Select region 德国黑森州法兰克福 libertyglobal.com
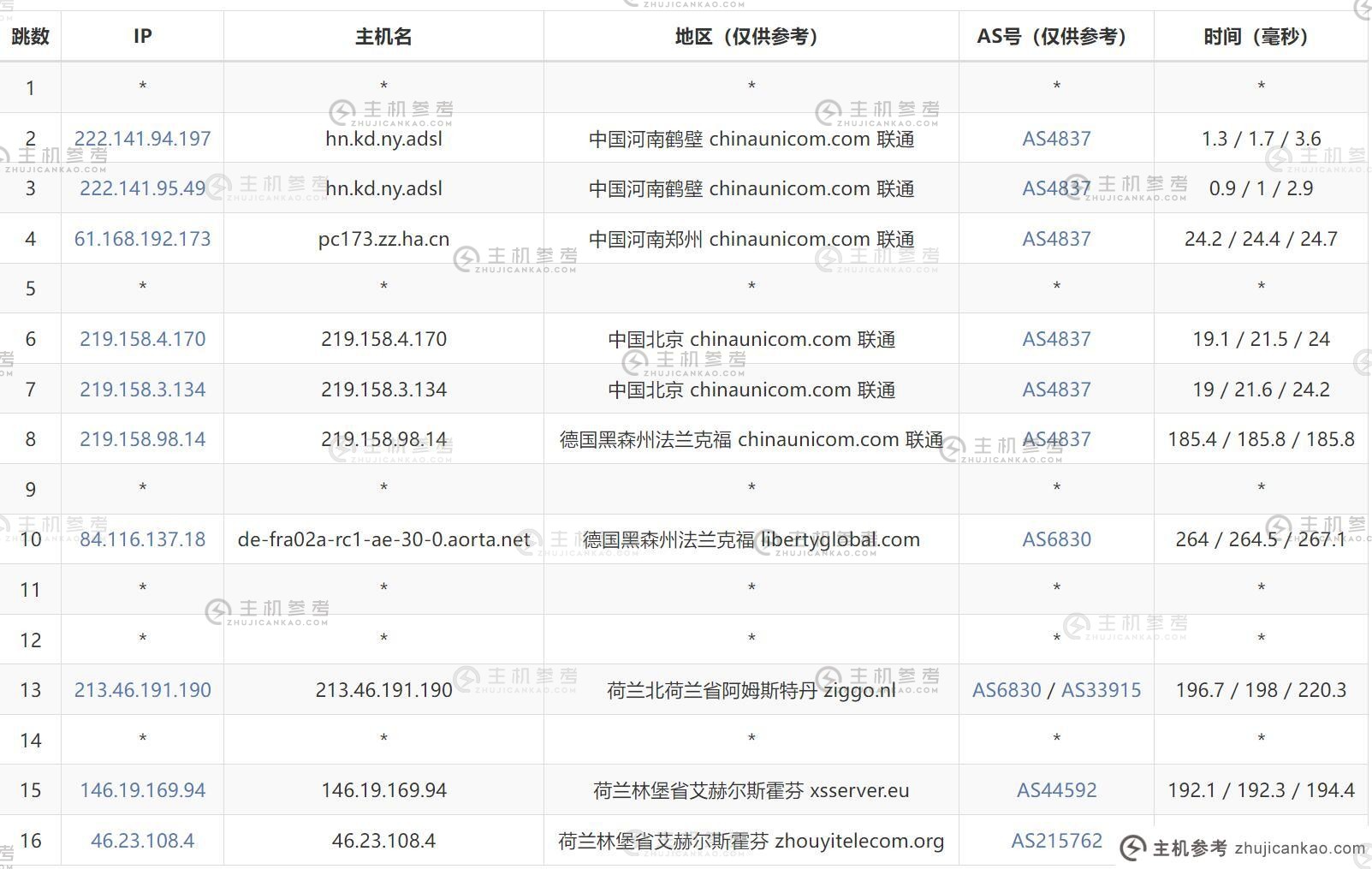This screenshot has height=869, width=1372. [751, 539]
